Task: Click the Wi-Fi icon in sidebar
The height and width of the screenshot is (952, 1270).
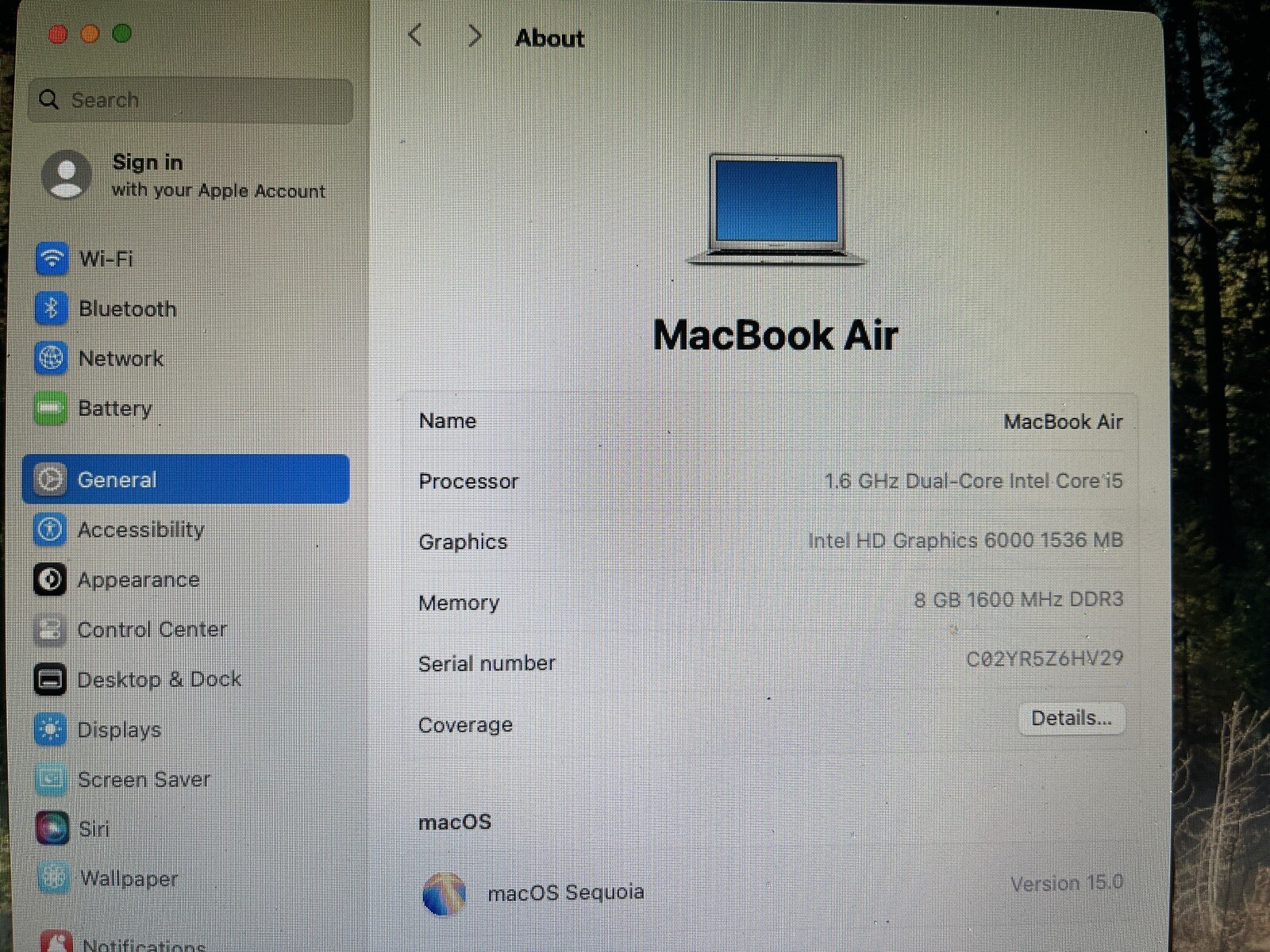Action: coord(52,259)
